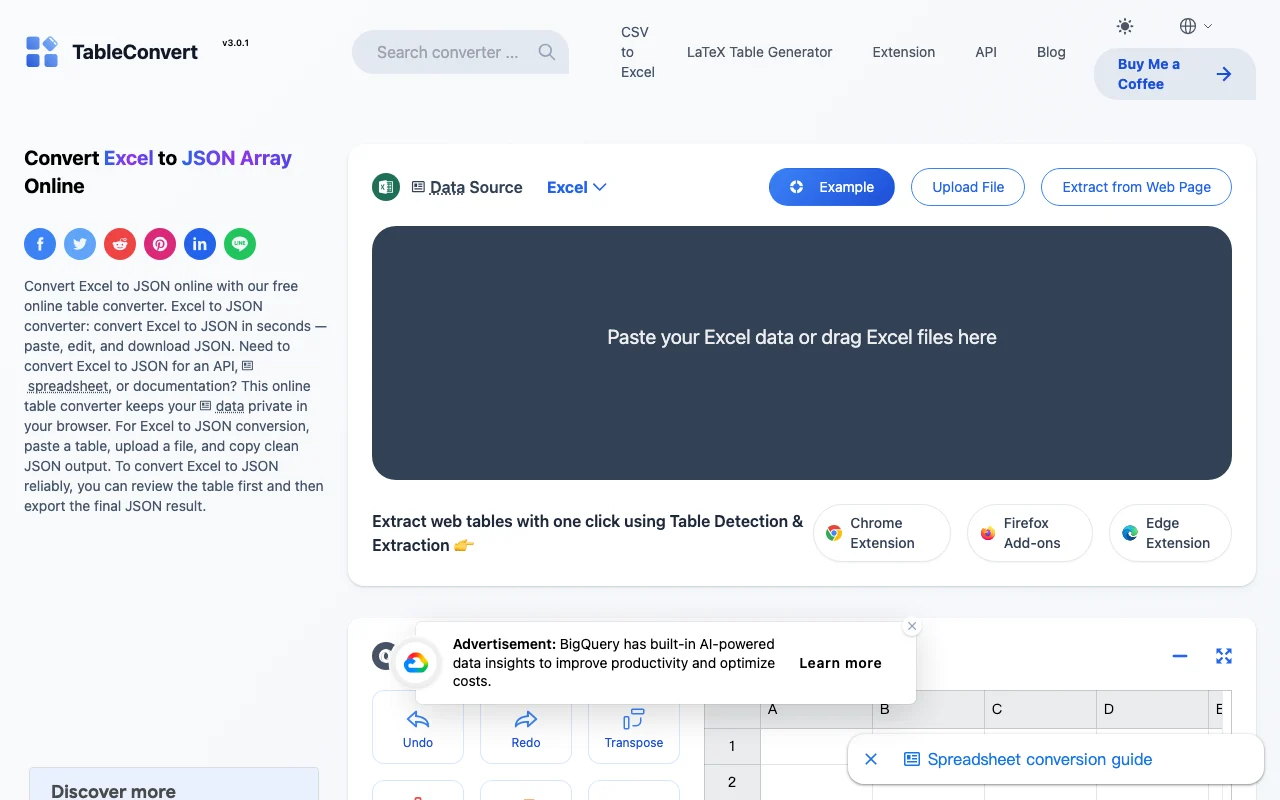Focus the Excel data paste area
The width and height of the screenshot is (1280, 800).
(x=802, y=353)
